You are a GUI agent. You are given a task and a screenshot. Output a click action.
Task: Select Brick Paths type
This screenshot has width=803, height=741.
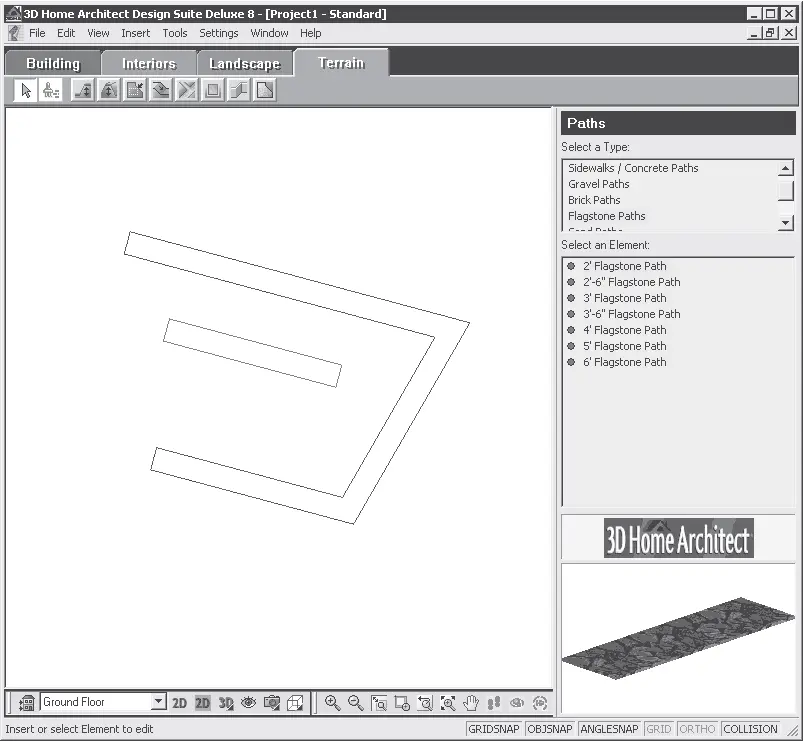[x=594, y=200]
